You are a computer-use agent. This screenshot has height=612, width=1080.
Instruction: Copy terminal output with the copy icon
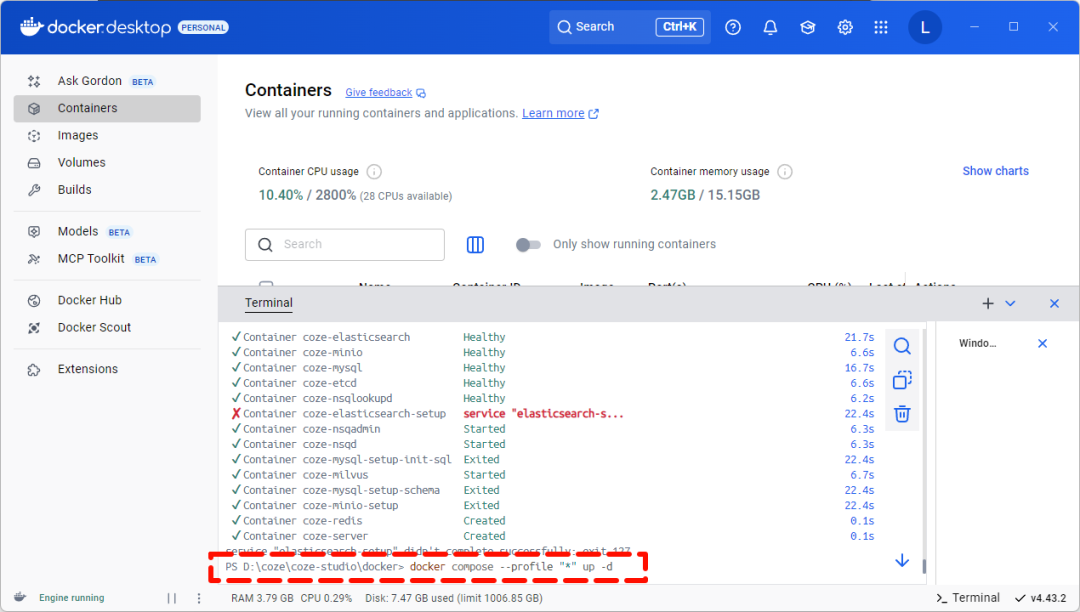[x=902, y=380]
